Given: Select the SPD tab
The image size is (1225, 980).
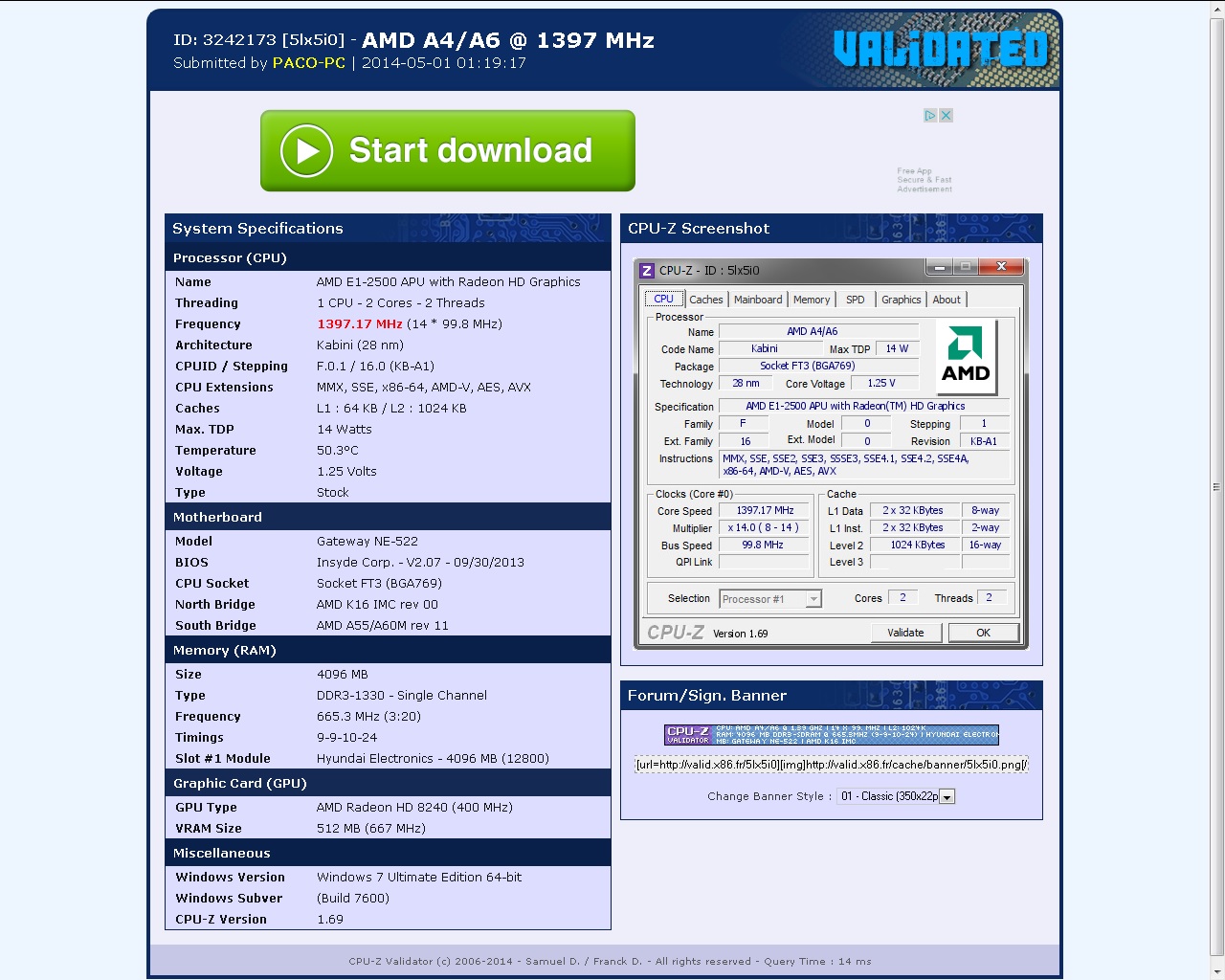Looking at the screenshot, I should [x=856, y=300].
